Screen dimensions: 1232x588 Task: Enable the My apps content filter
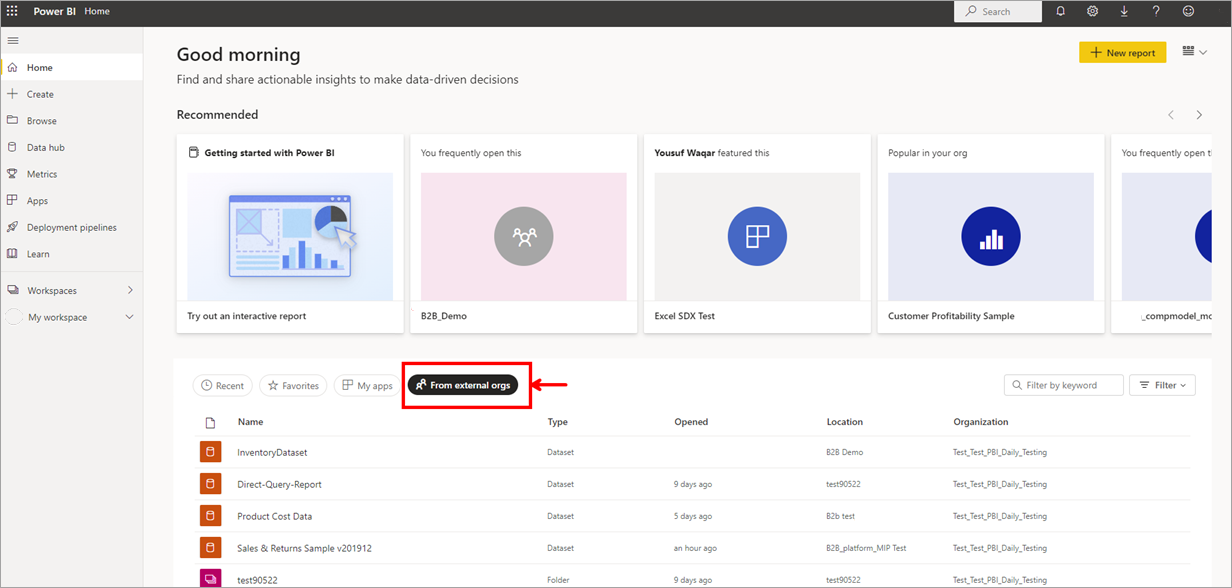[x=365, y=384]
